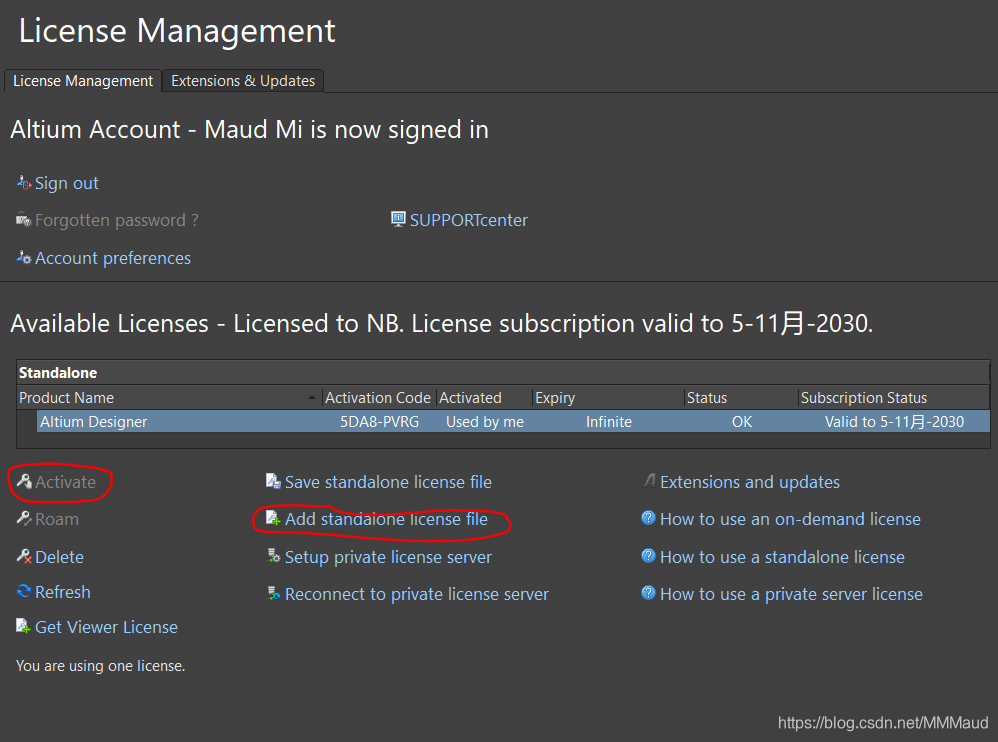
Task: Click the Refresh arrows icon
Action: click(24, 592)
